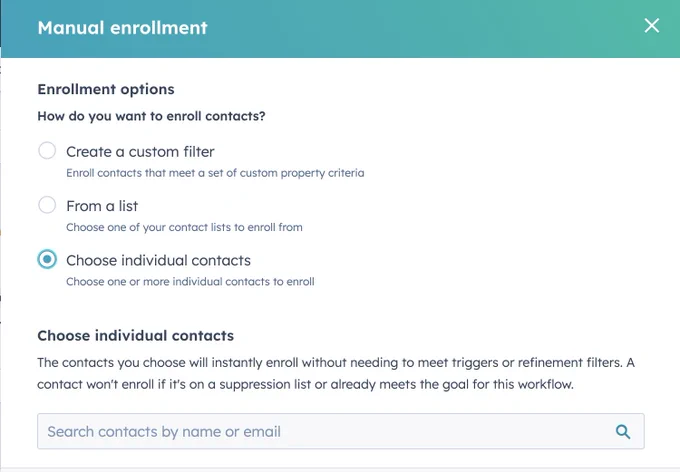
Task: Click the 'Create a custom filter' label
Action: (140, 152)
